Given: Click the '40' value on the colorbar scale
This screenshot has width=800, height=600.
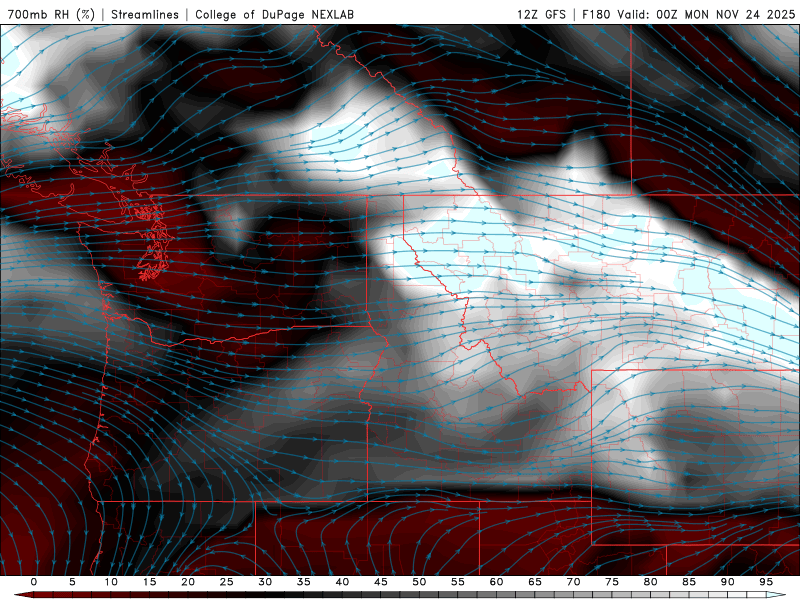Looking at the screenshot, I should coord(342,582).
